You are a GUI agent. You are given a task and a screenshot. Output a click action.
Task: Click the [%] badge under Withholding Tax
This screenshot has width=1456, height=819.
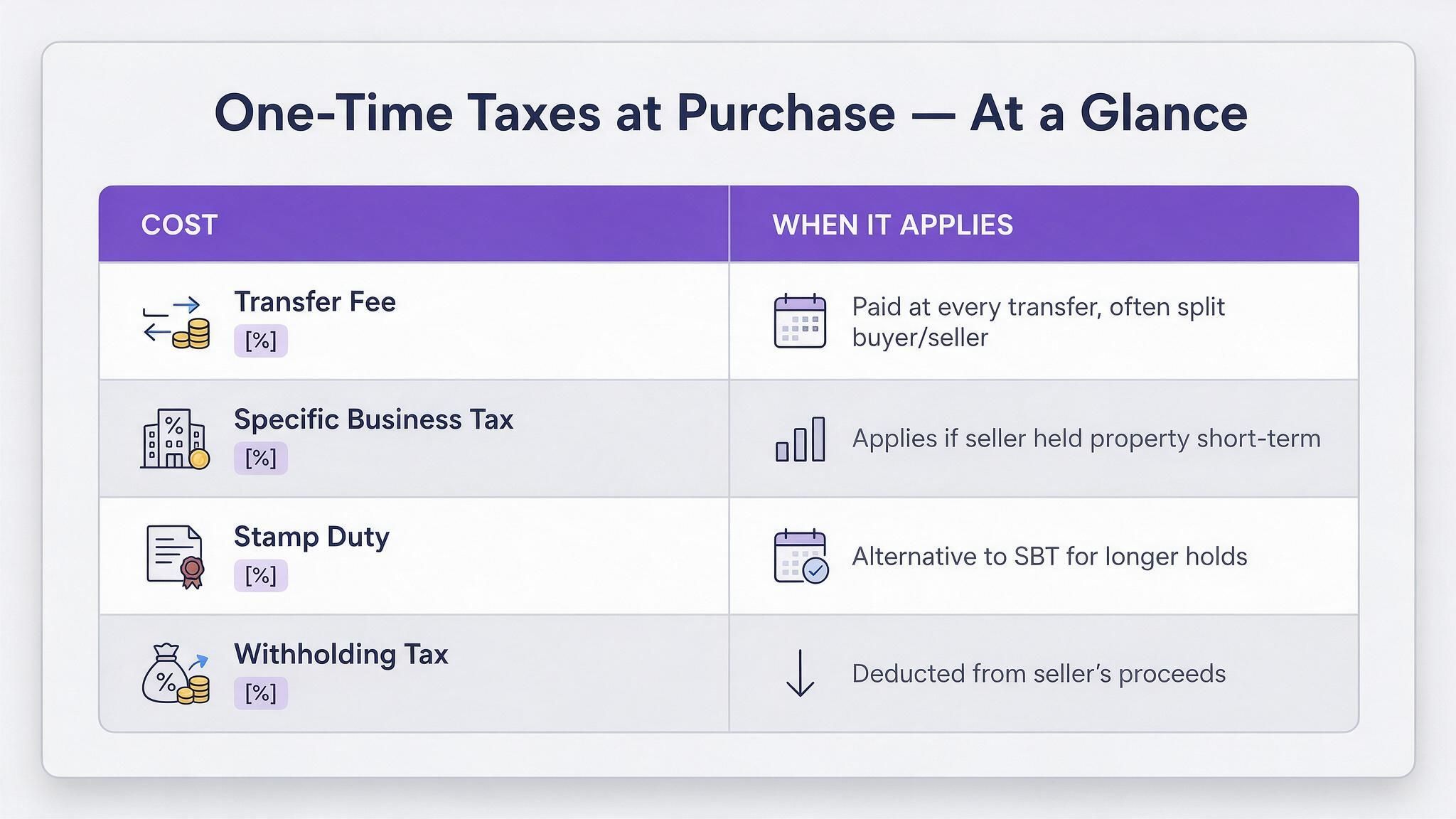(261, 693)
